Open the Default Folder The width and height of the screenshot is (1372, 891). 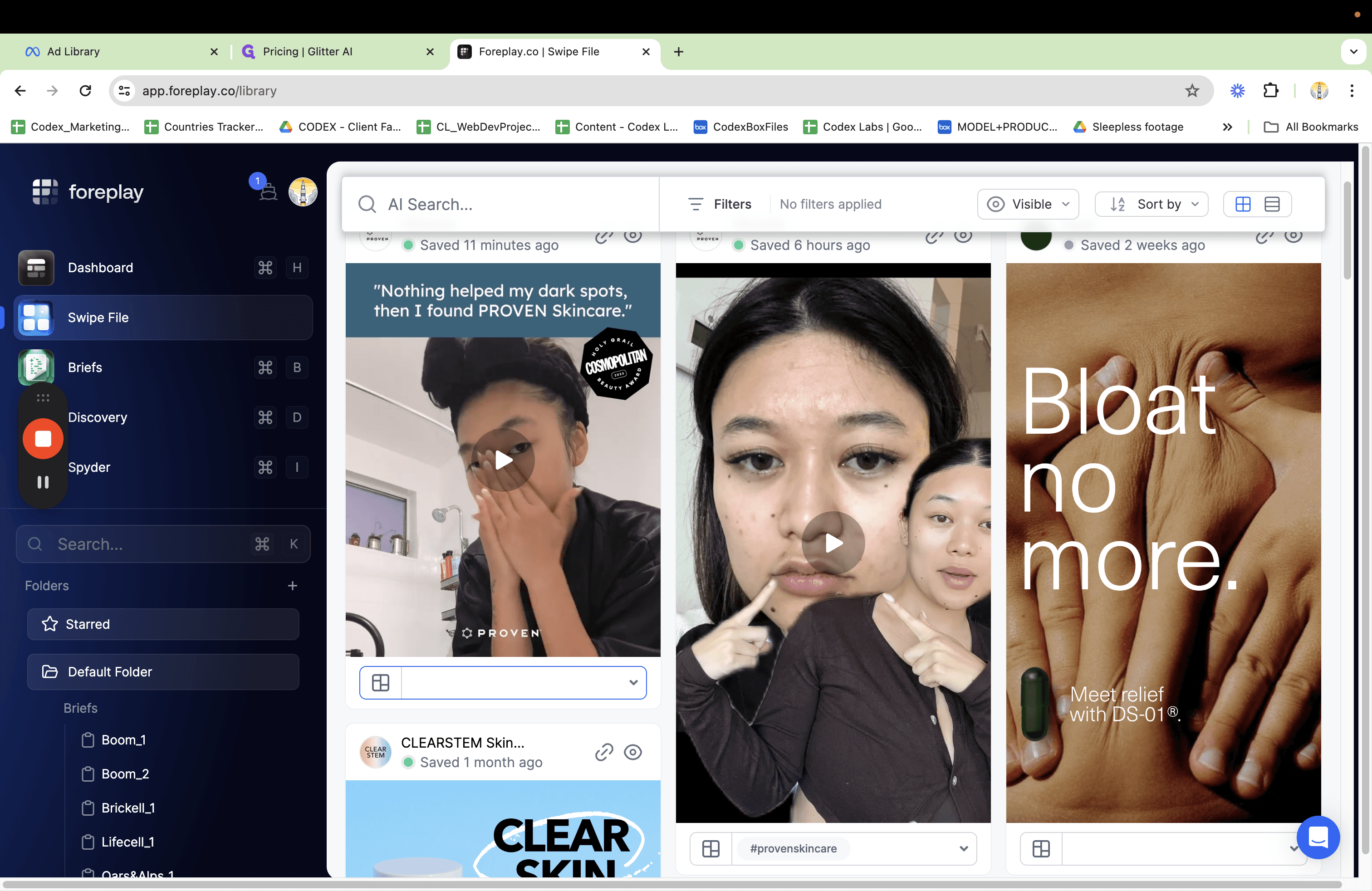coord(163,672)
